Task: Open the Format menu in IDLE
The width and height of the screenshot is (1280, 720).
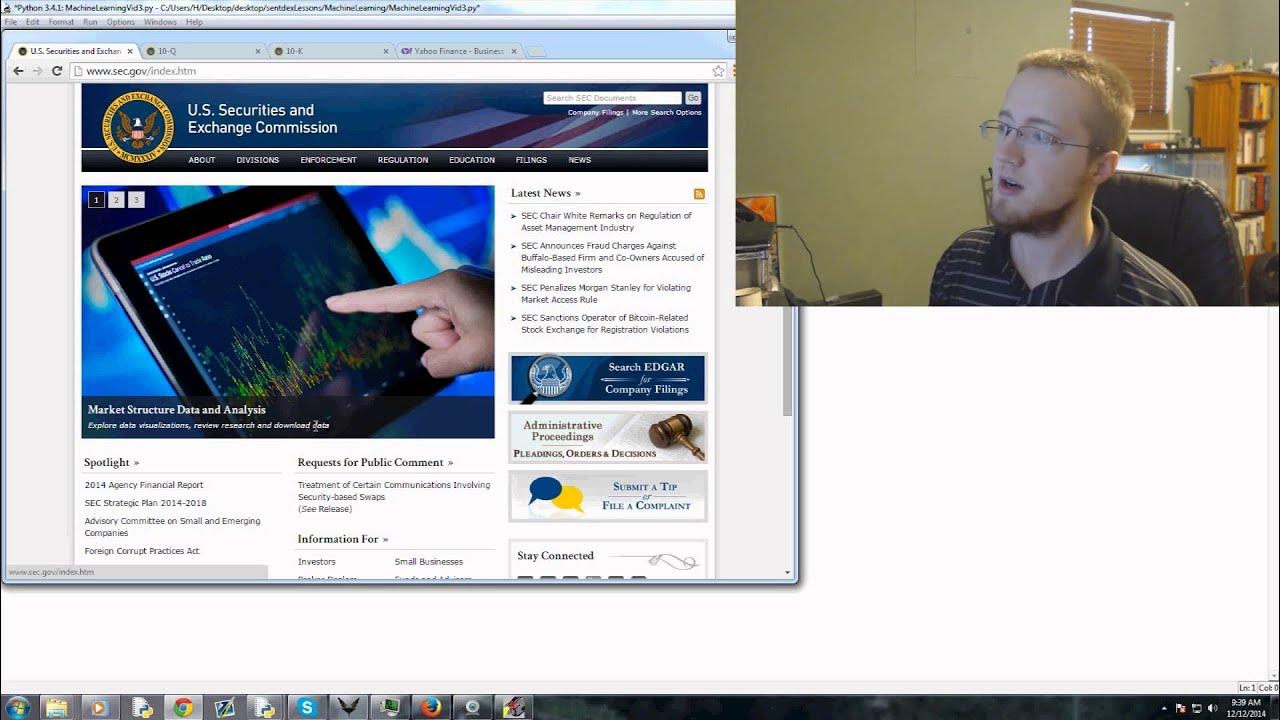Action: click(61, 22)
